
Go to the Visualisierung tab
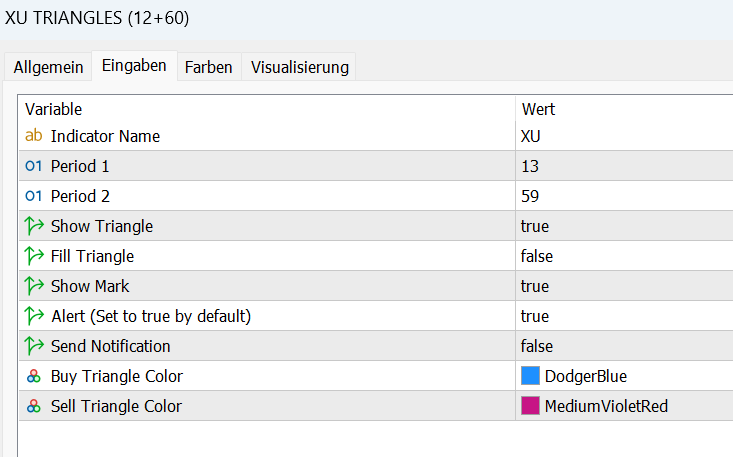299,67
